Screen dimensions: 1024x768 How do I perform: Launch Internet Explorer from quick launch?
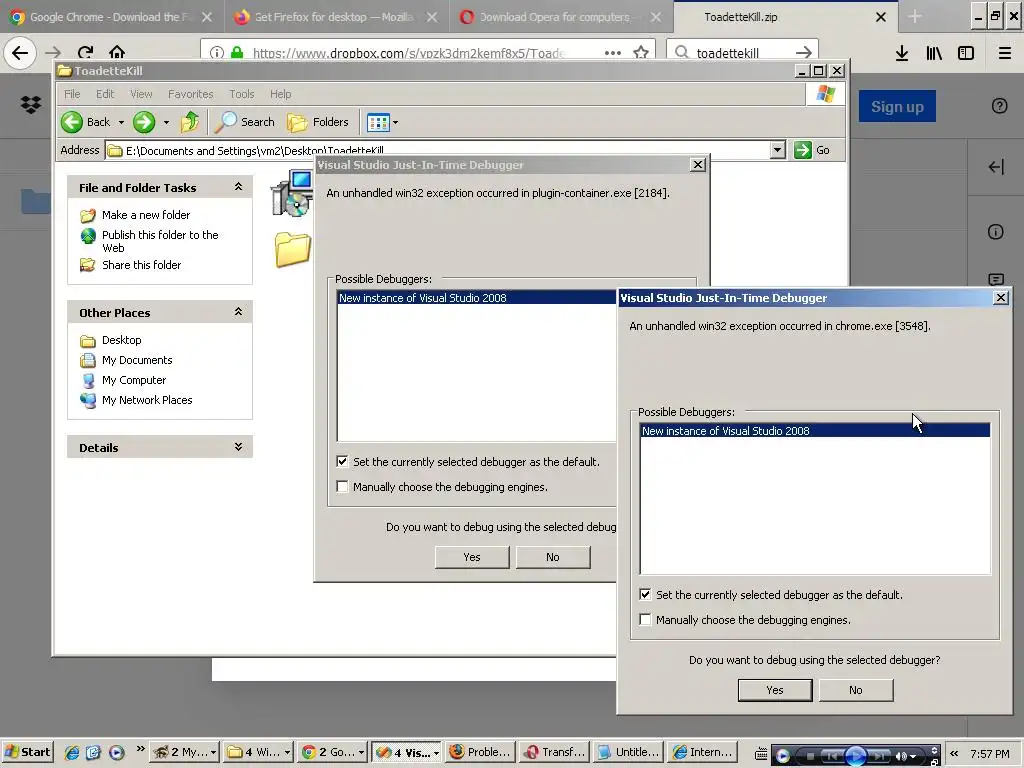tap(72, 752)
